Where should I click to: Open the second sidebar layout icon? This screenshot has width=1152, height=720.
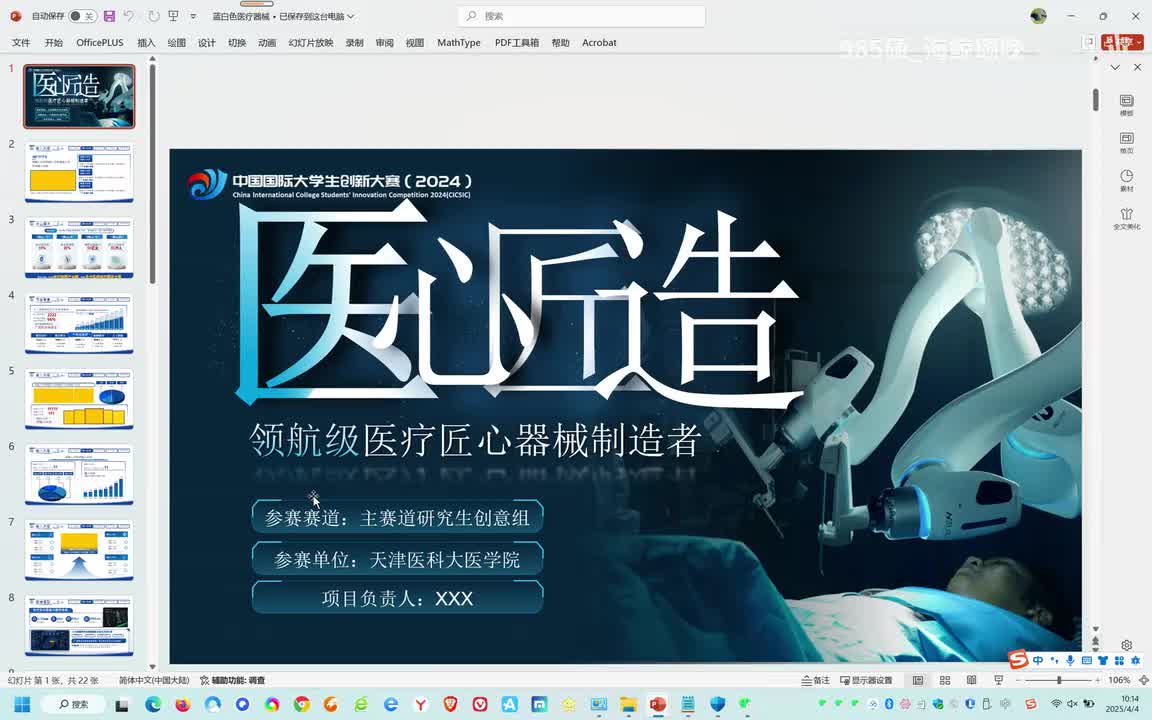pos(1126,143)
